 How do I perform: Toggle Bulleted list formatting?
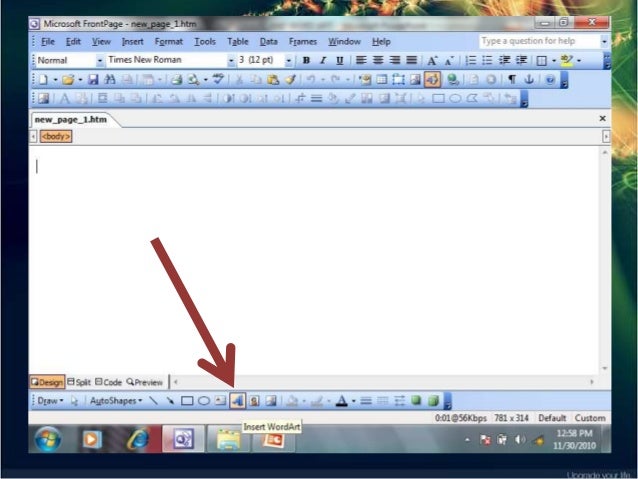tap(487, 61)
